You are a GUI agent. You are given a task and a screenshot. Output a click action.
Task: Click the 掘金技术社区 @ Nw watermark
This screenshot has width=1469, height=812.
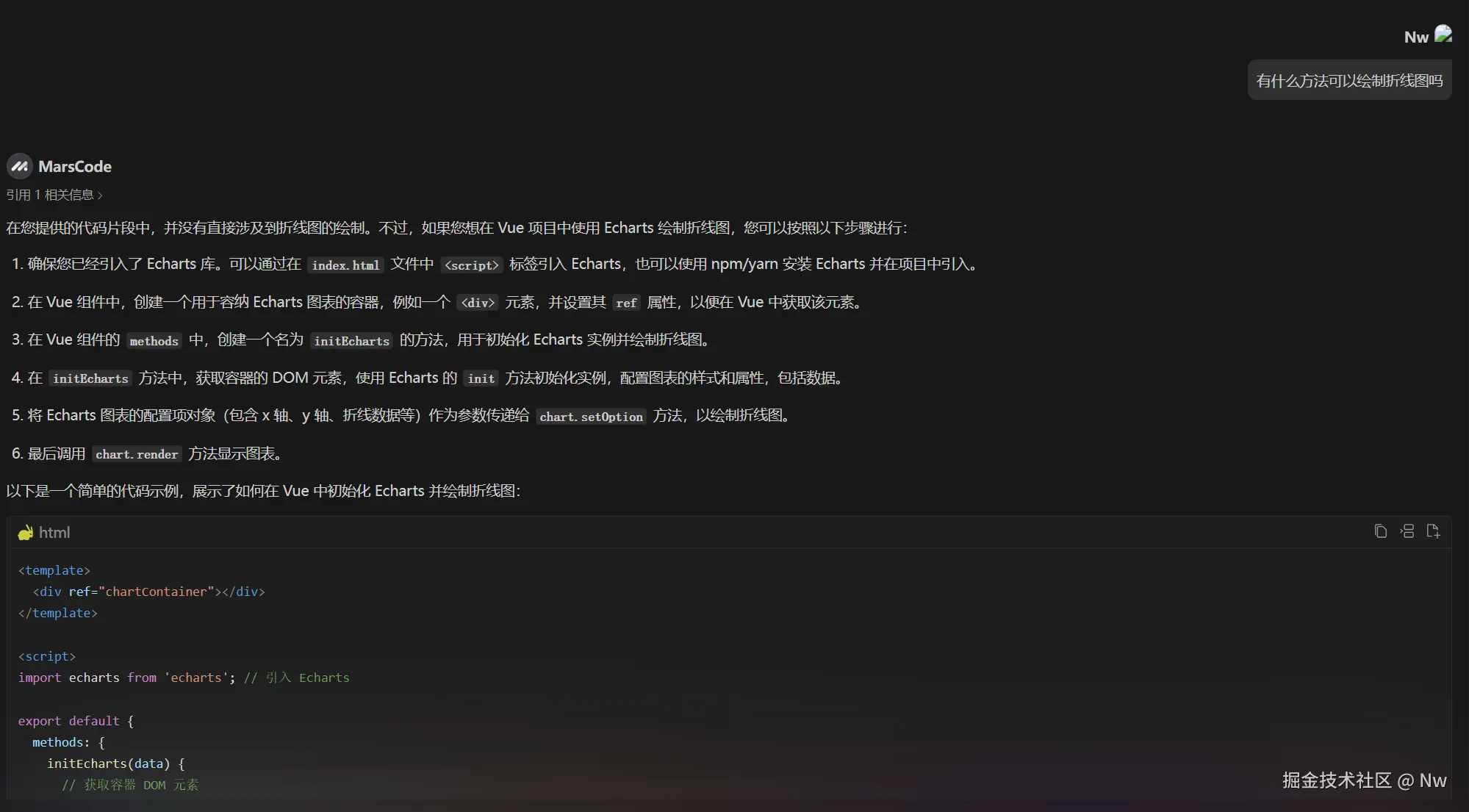pos(1364,780)
